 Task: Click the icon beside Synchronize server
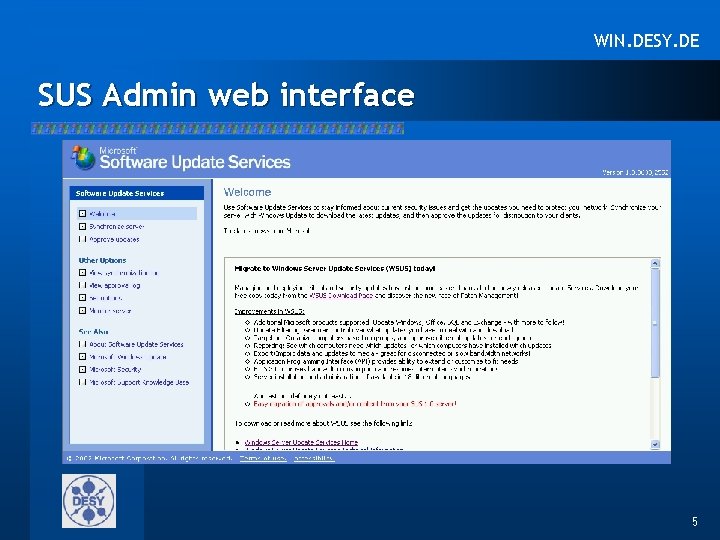click(x=82, y=226)
